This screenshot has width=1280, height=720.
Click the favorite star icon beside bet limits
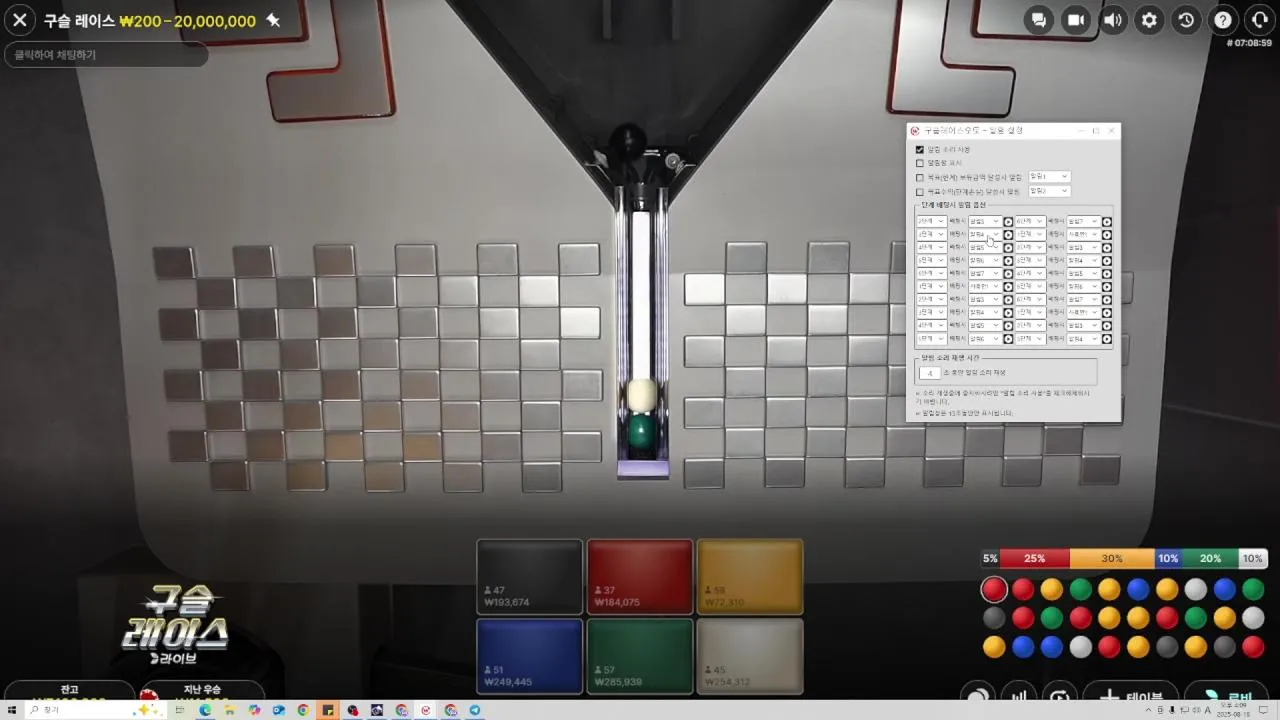[x=273, y=20]
